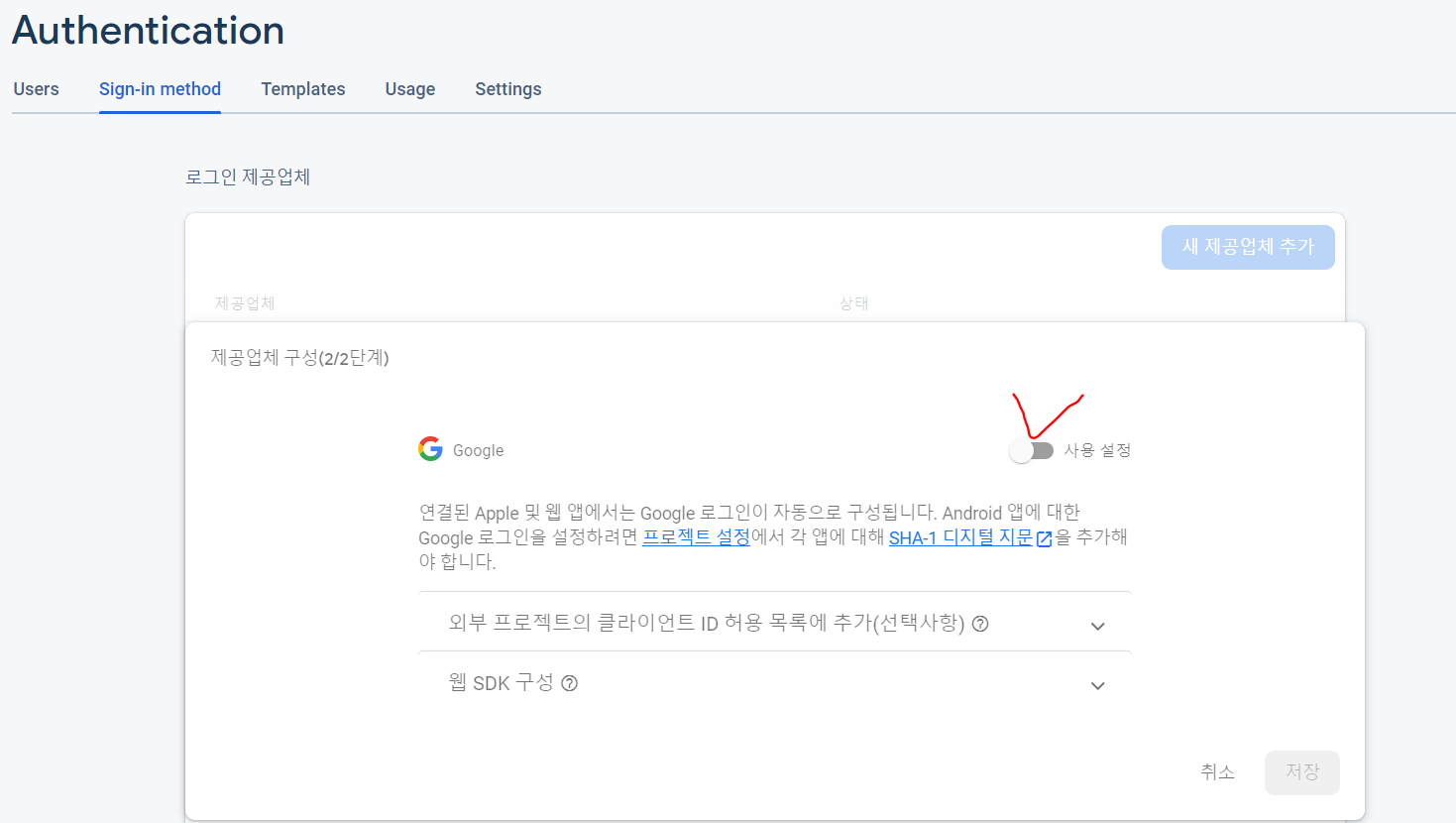Image resolution: width=1456 pixels, height=823 pixels.
Task: Click the 새 제공업체 추가 button
Action: tap(1248, 247)
